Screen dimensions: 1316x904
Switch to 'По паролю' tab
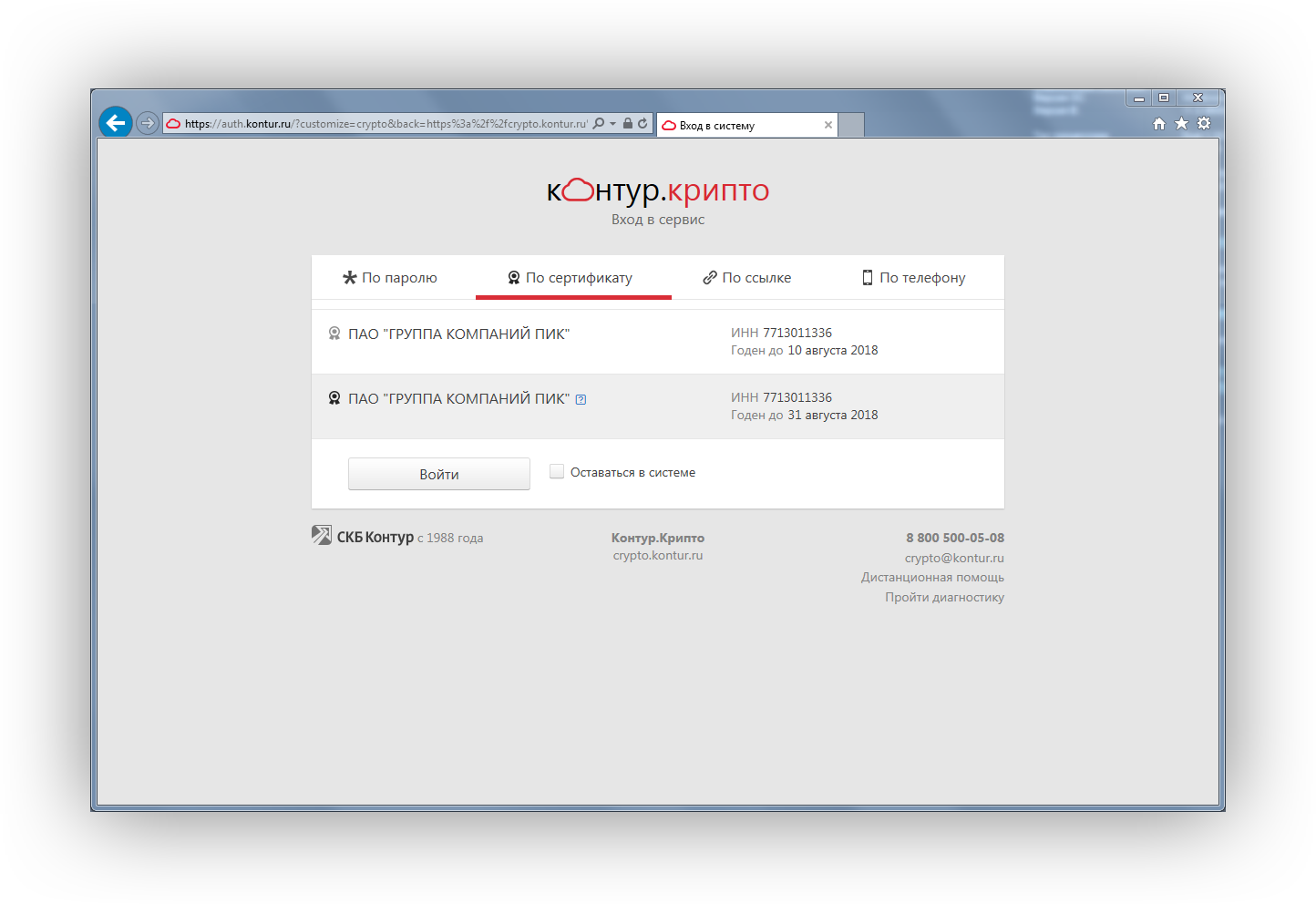click(x=390, y=278)
